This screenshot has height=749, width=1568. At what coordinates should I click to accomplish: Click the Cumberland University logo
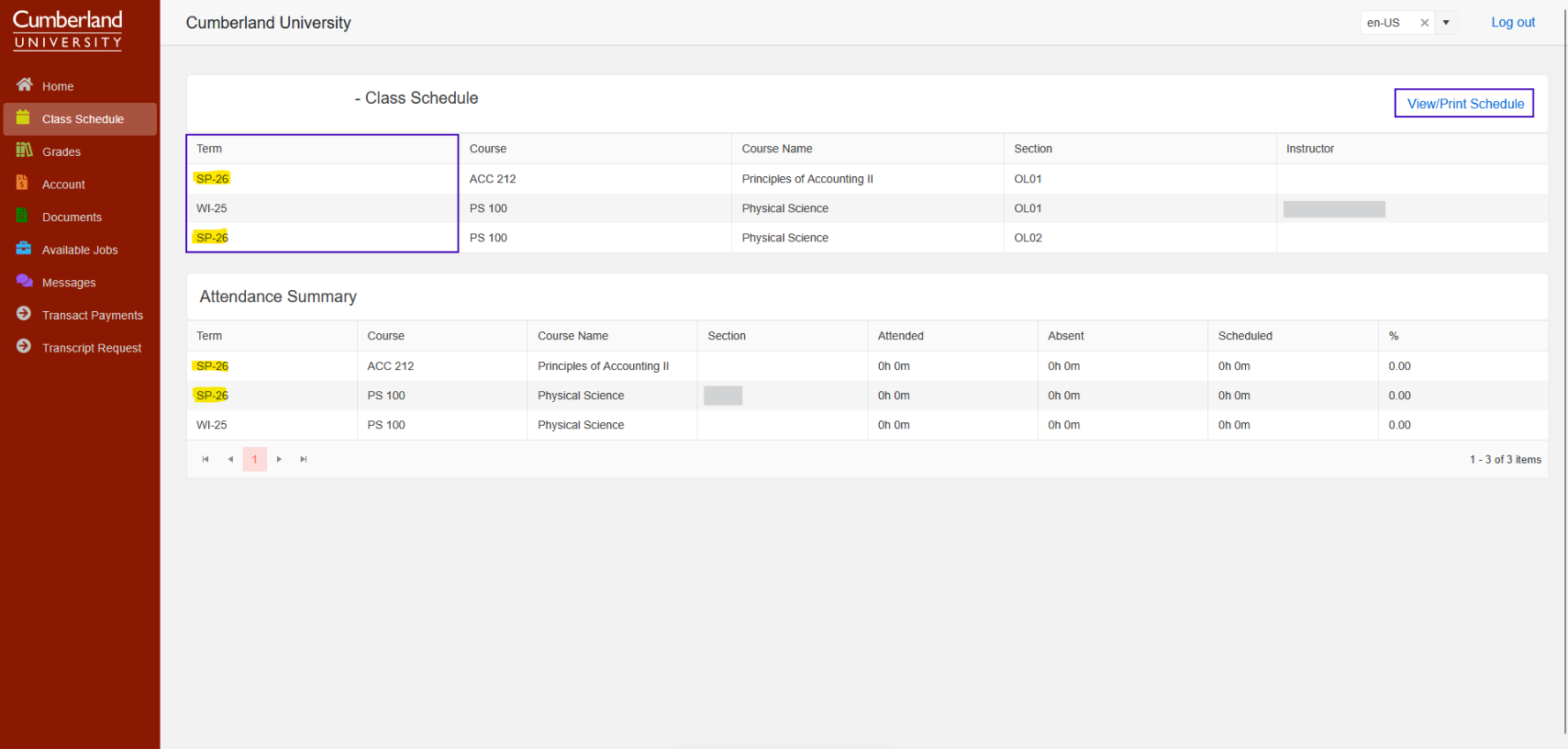point(68,29)
